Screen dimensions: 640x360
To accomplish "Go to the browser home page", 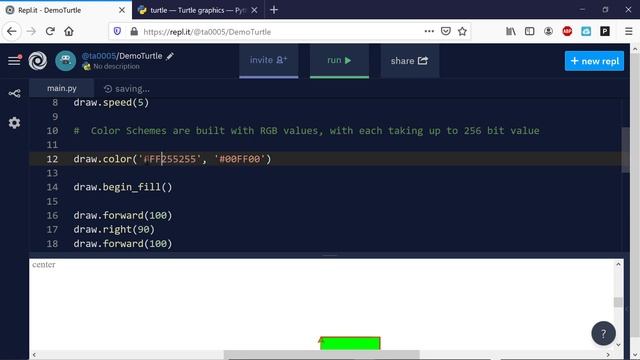I will pos(69,31).
